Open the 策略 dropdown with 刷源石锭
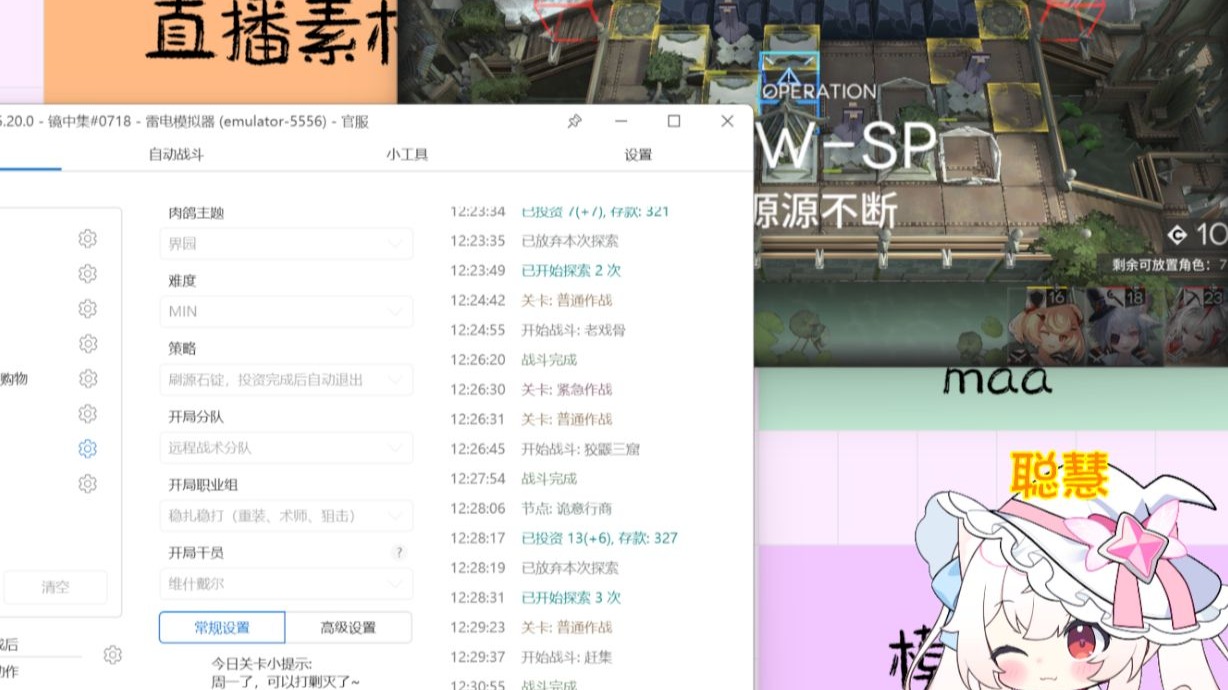1228x690 pixels. (x=286, y=380)
